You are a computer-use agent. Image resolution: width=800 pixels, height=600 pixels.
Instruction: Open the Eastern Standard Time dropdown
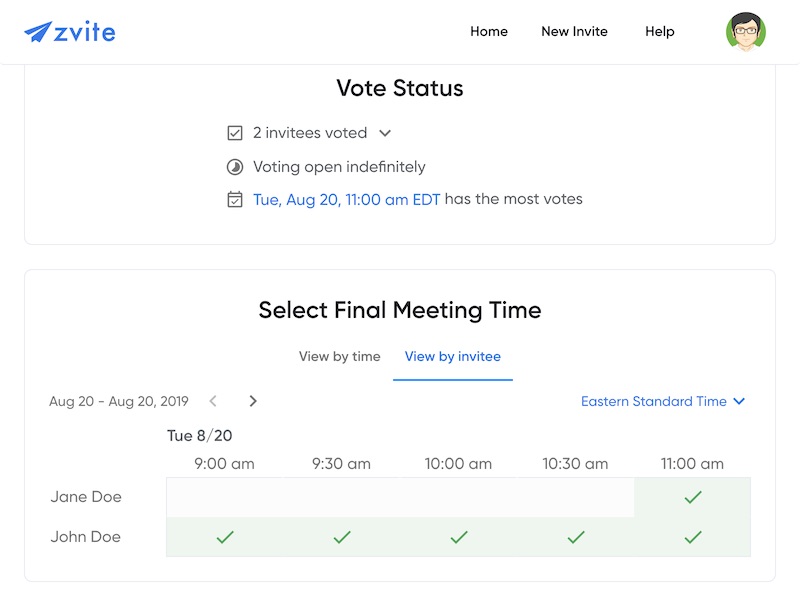664,401
